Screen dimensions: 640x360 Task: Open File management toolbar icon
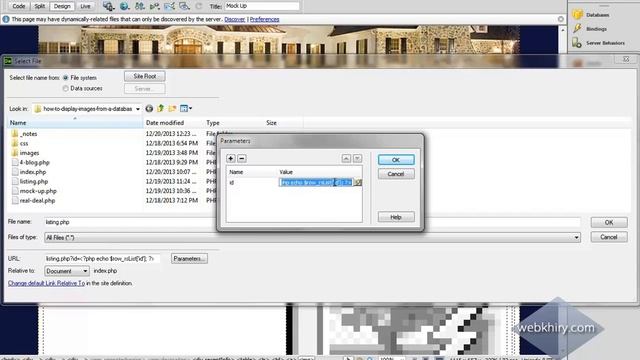click(140, 6)
